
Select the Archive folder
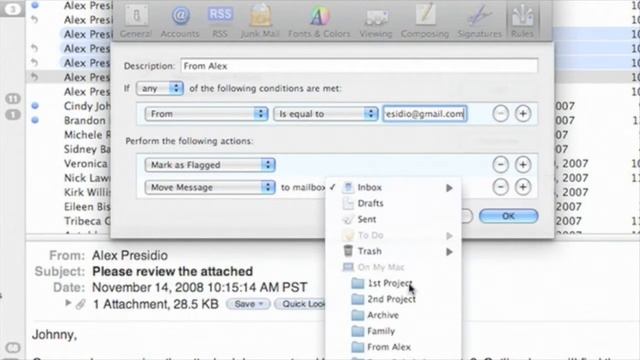(x=393, y=315)
